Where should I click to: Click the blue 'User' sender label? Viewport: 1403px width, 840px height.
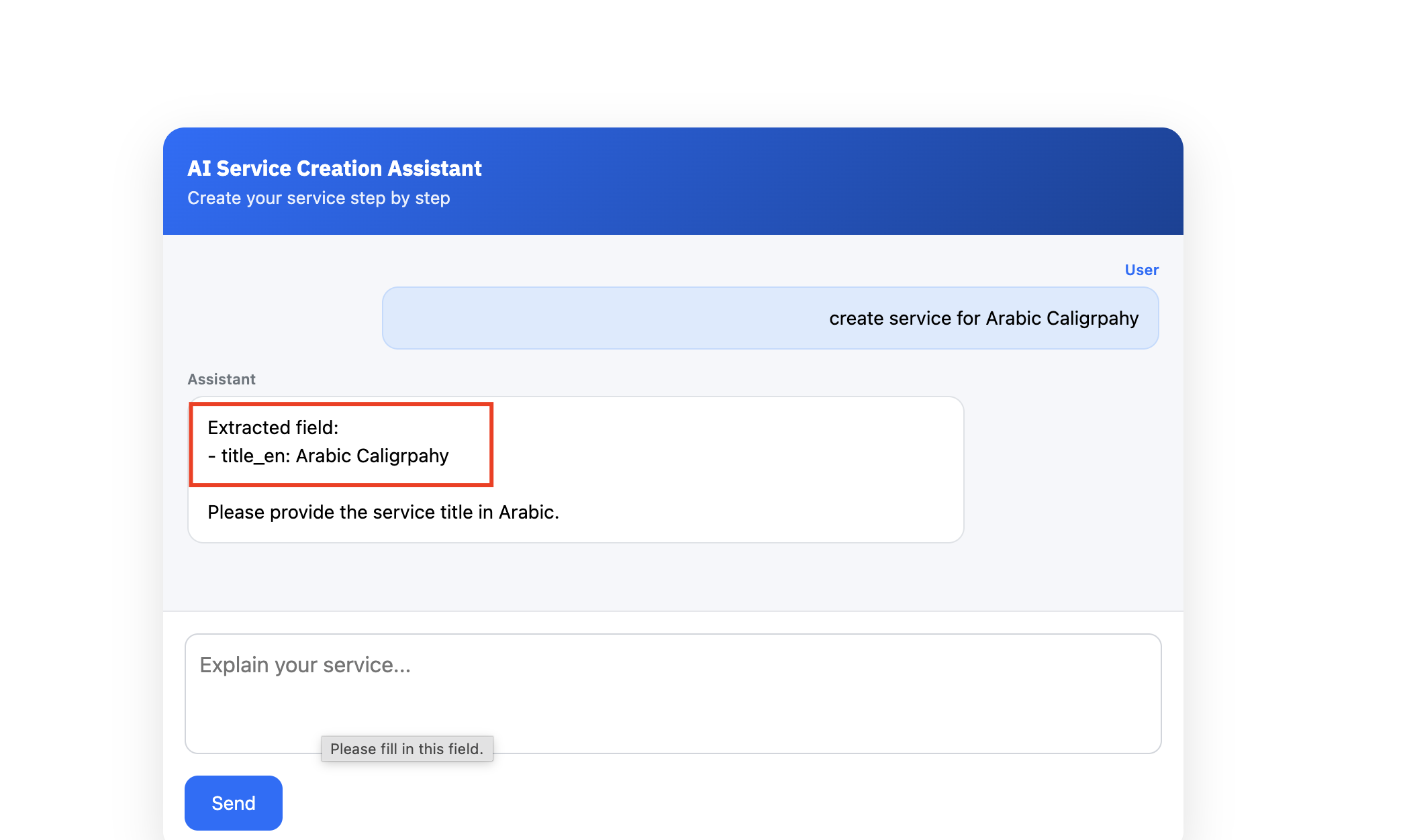click(x=1141, y=270)
